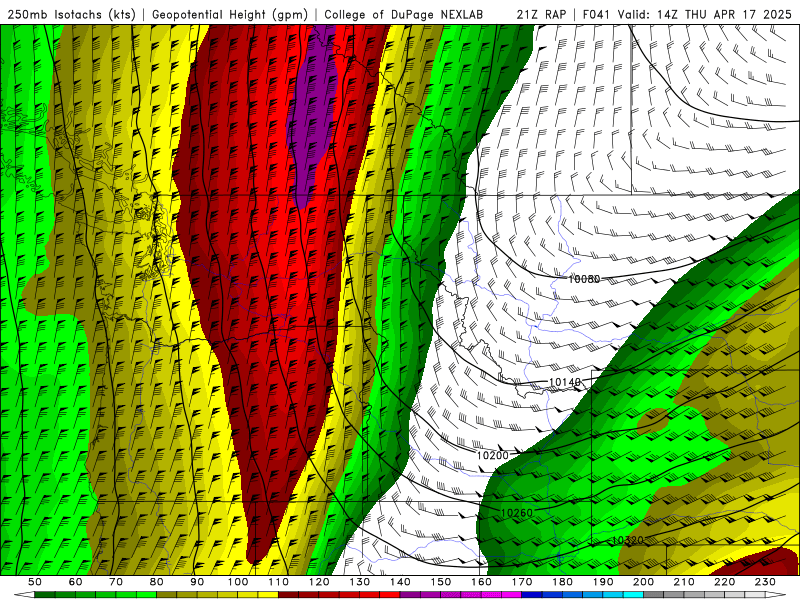800x600 pixels.
Task: Click the 220 value on the color scale
Action: [x=724, y=582]
